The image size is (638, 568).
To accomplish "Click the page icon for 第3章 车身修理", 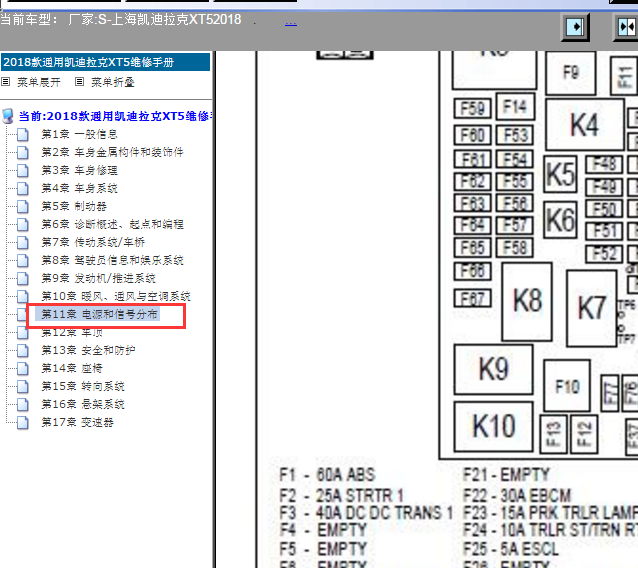I will (x=23, y=170).
